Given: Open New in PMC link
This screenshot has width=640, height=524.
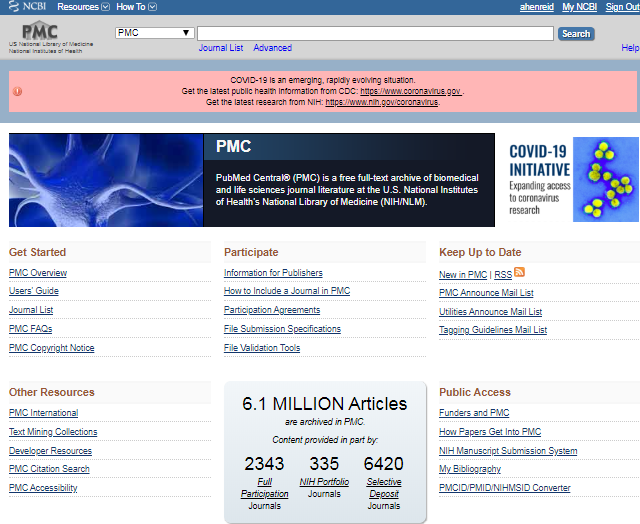Looking at the screenshot, I should [x=463, y=275].
